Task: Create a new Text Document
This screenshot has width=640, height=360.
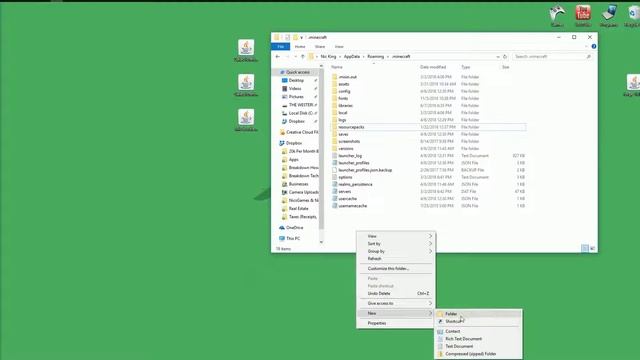Action: coord(478,346)
